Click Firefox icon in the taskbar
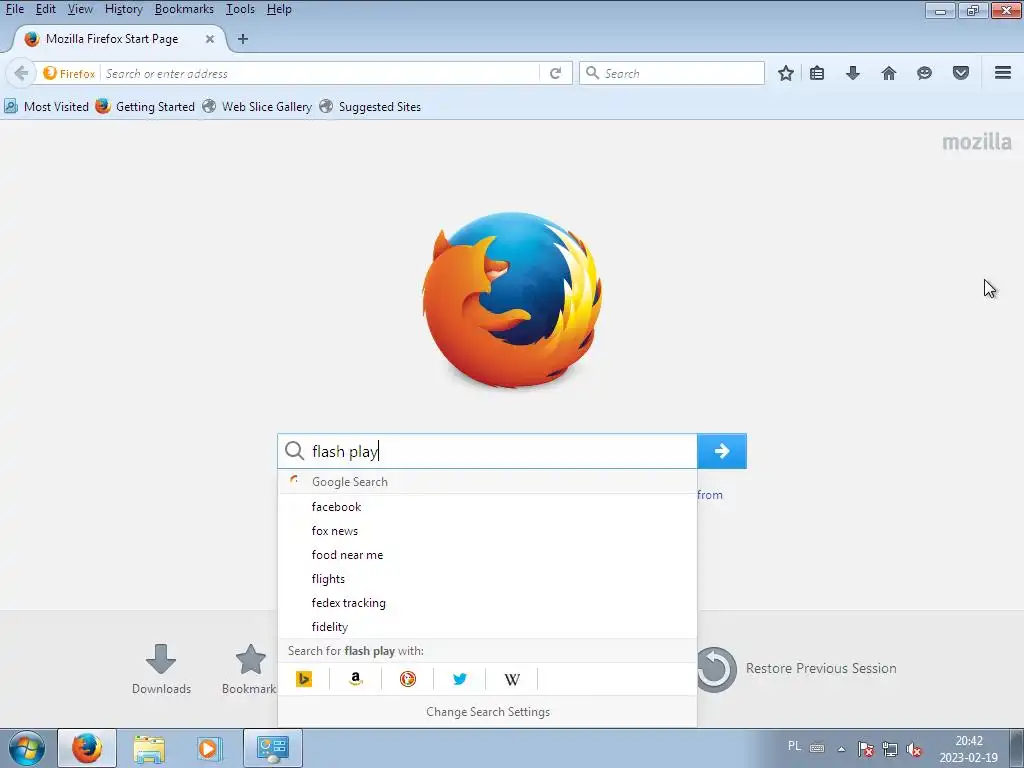The height and width of the screenshot is (768, 1024). click(x=87, y=748)
